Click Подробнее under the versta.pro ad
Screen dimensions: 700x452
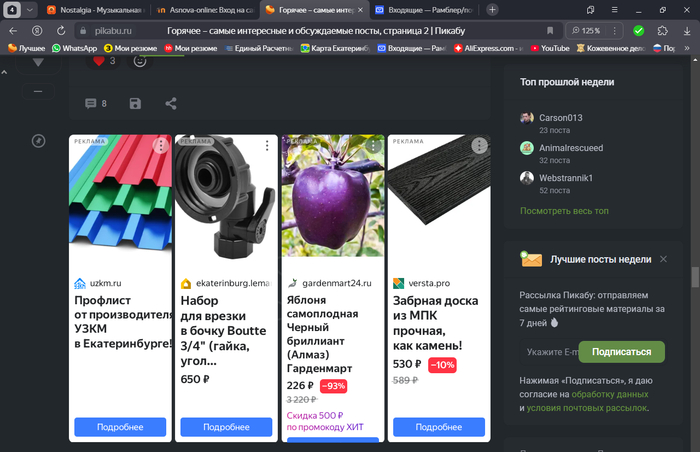tap(439, 427)
